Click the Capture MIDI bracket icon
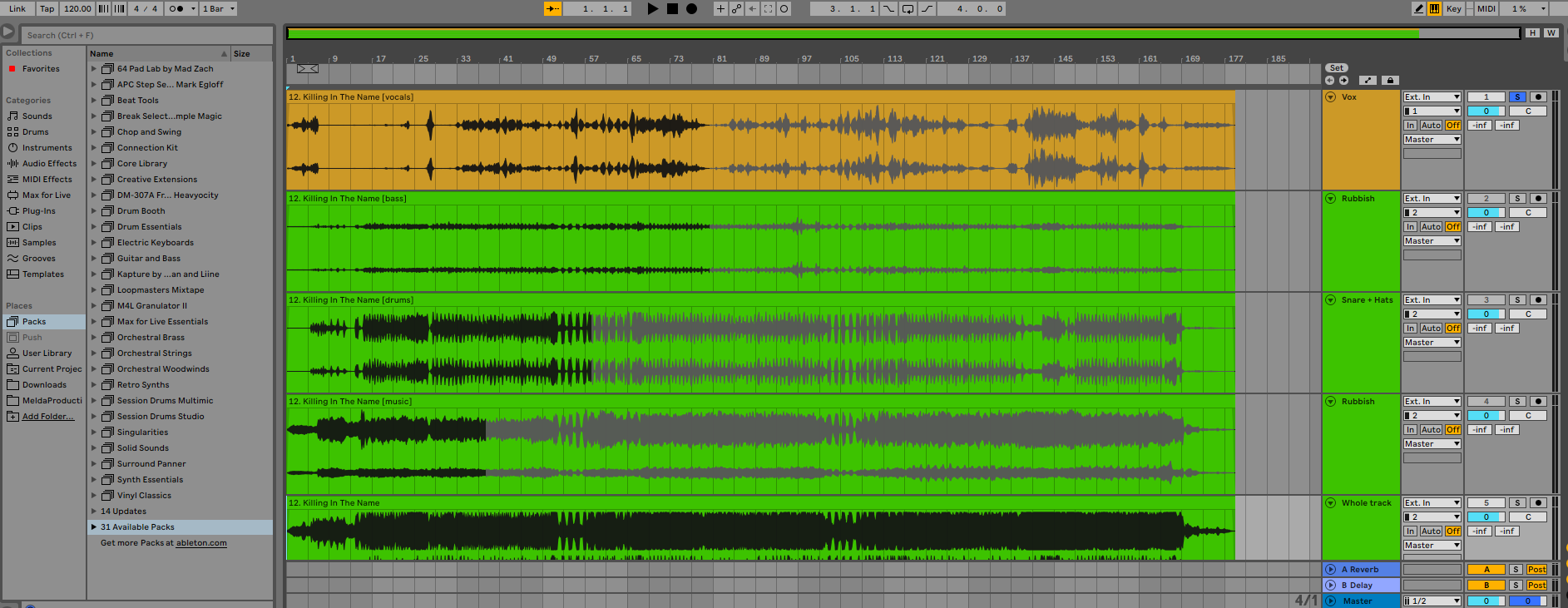 (768, 8)
